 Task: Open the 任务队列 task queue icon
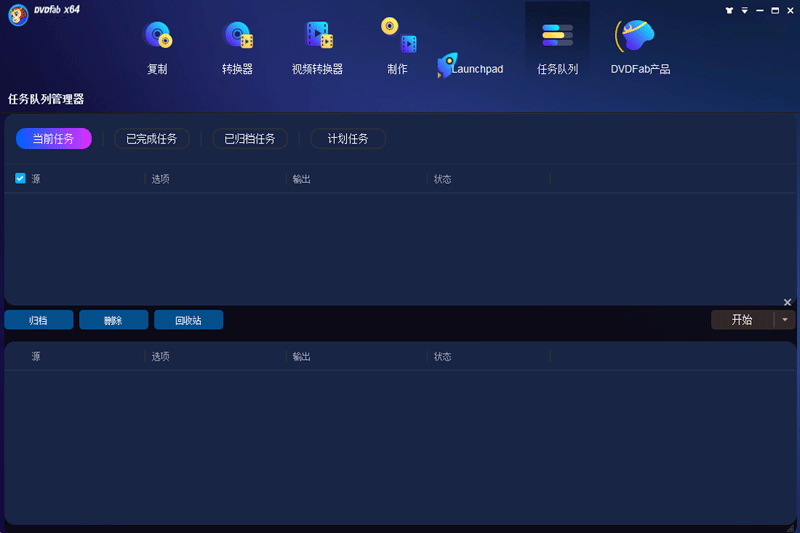[x=557, y=47]
